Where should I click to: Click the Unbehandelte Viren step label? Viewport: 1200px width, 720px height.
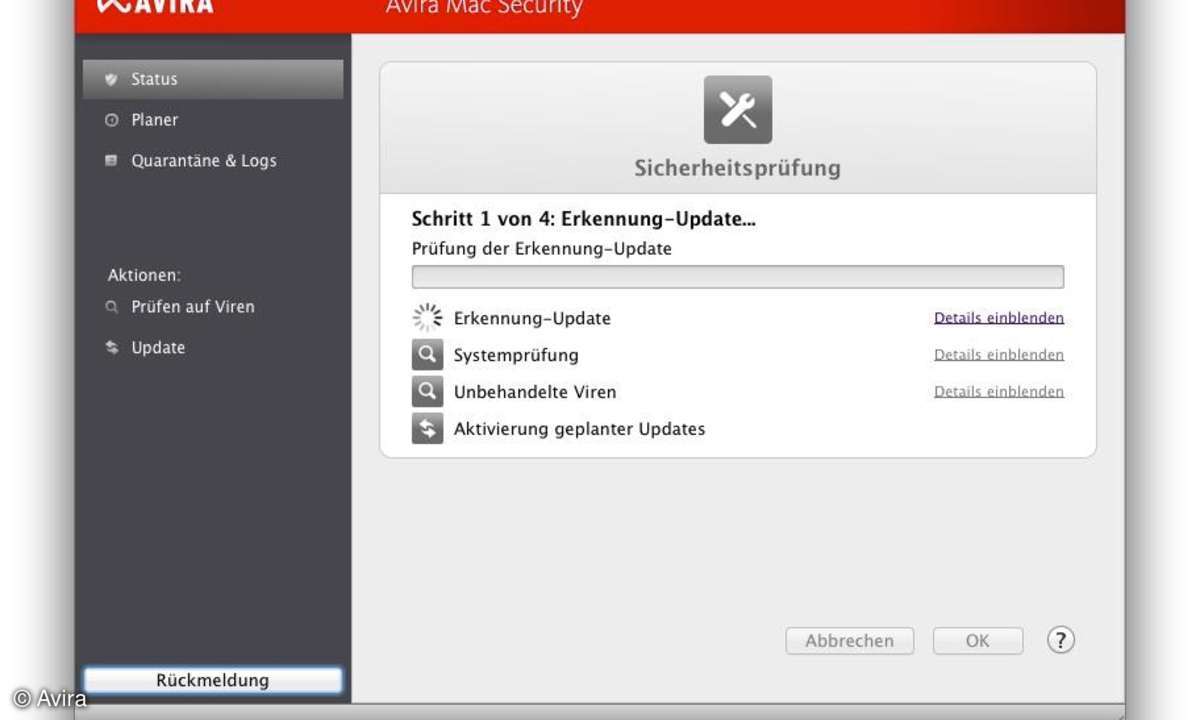pos(535,392)
